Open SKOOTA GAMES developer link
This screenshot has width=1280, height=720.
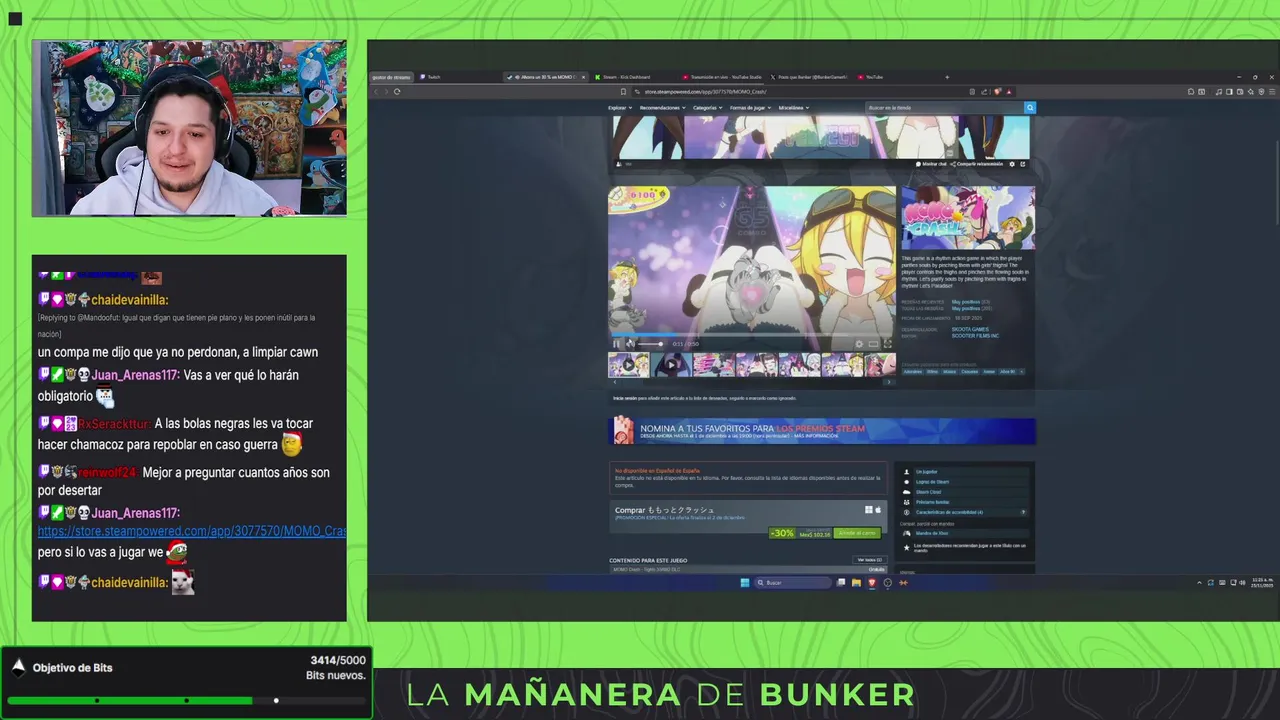pyautogui.click(x=970, y=329)
